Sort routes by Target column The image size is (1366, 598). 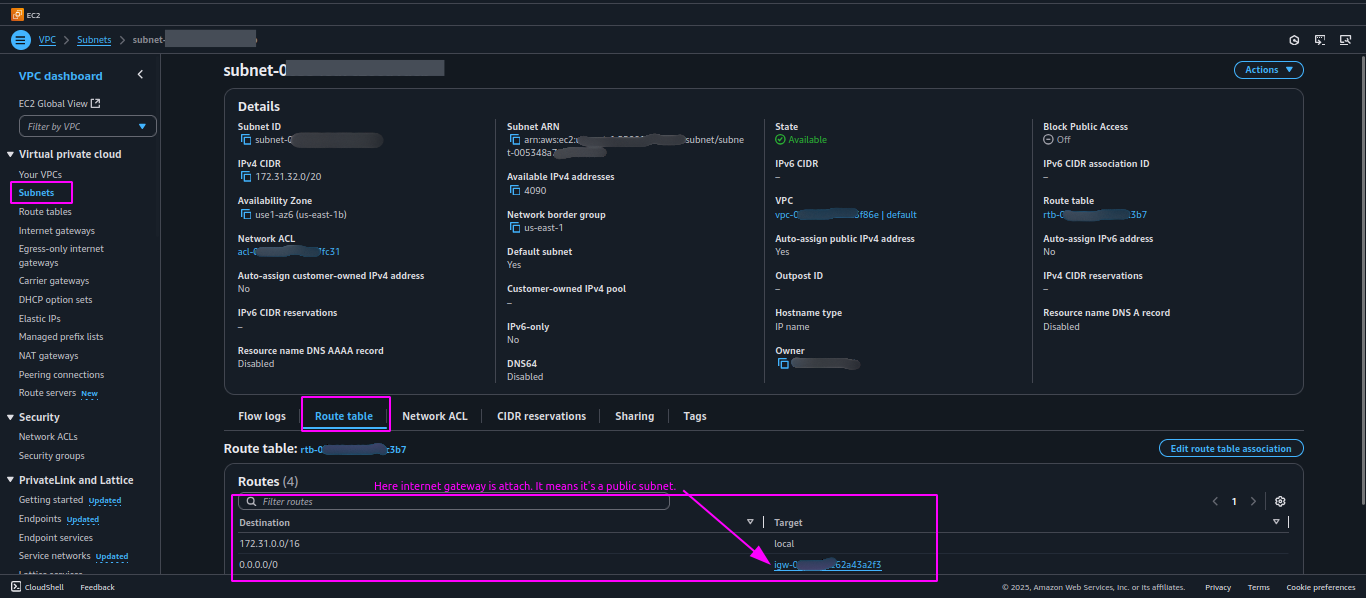coord(1276,522)
